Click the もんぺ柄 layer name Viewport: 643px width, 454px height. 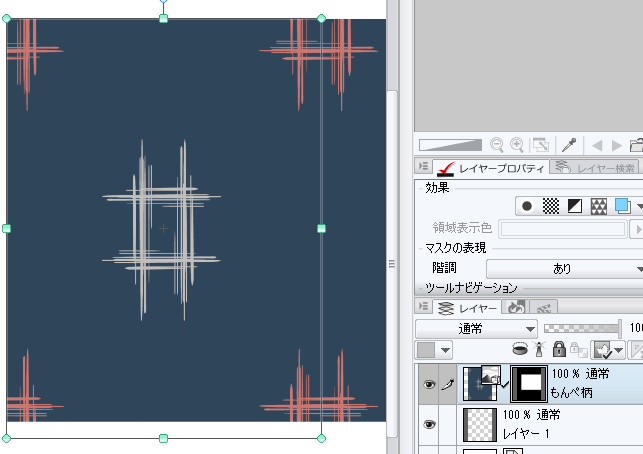click(571, 393)
